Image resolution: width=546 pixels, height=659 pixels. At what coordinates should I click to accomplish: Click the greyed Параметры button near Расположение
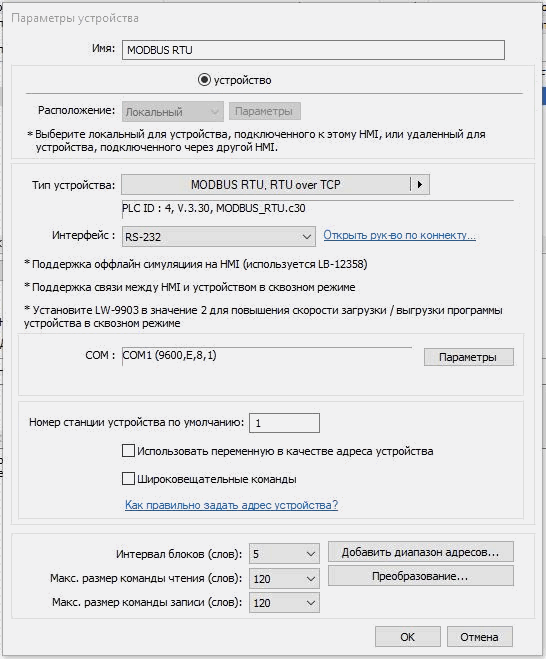pos(264,111)
